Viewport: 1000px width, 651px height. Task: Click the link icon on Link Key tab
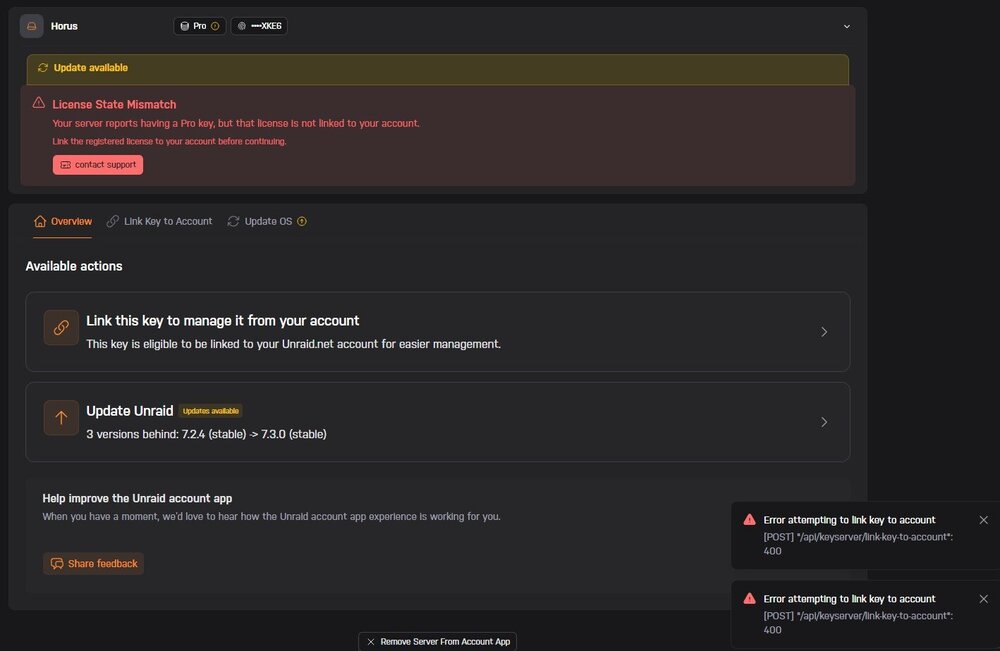point(113,221)
